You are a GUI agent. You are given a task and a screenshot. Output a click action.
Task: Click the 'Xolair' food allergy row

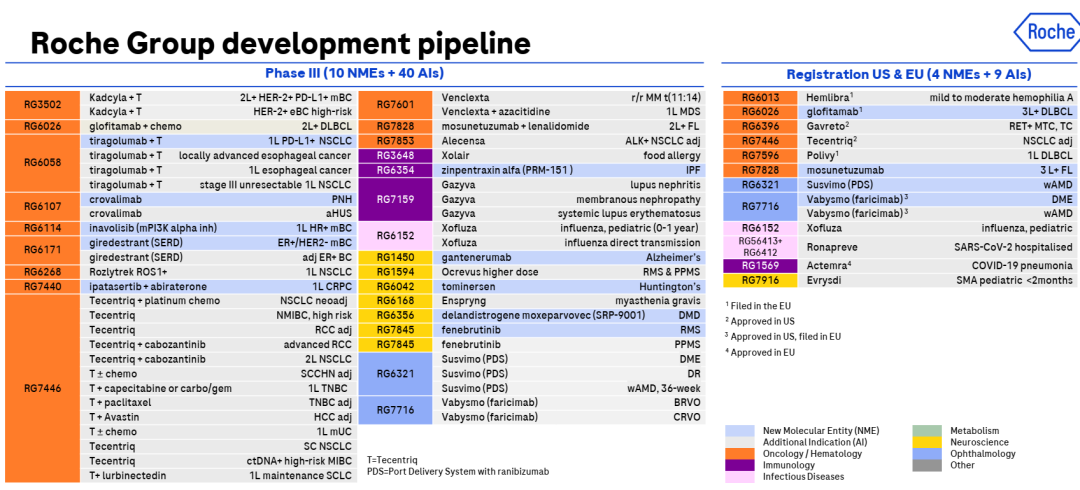pyautogui.click(x=569, y=155)
